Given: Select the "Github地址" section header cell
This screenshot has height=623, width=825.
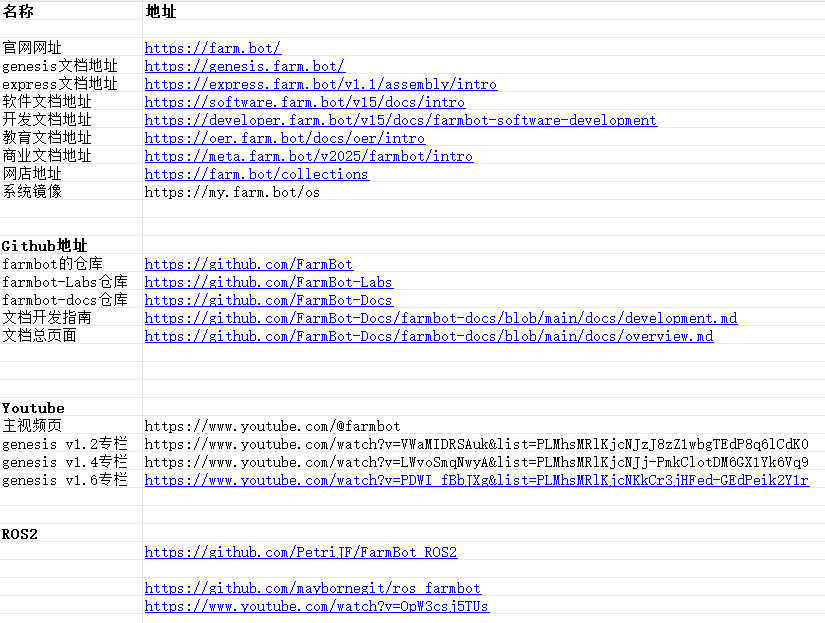Looking at the screenshot, I should (x=45, y=246).
